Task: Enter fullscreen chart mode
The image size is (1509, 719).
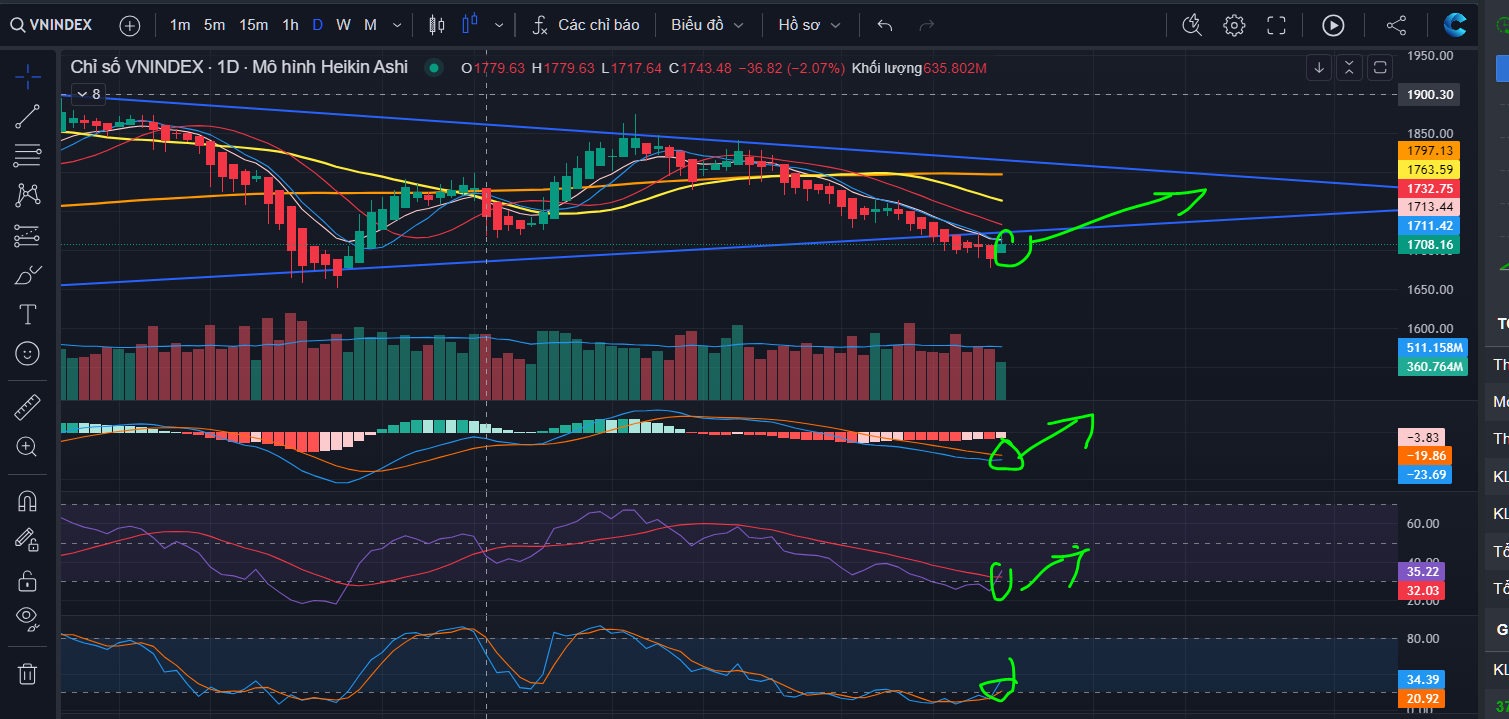Action: coord(1276,25)
